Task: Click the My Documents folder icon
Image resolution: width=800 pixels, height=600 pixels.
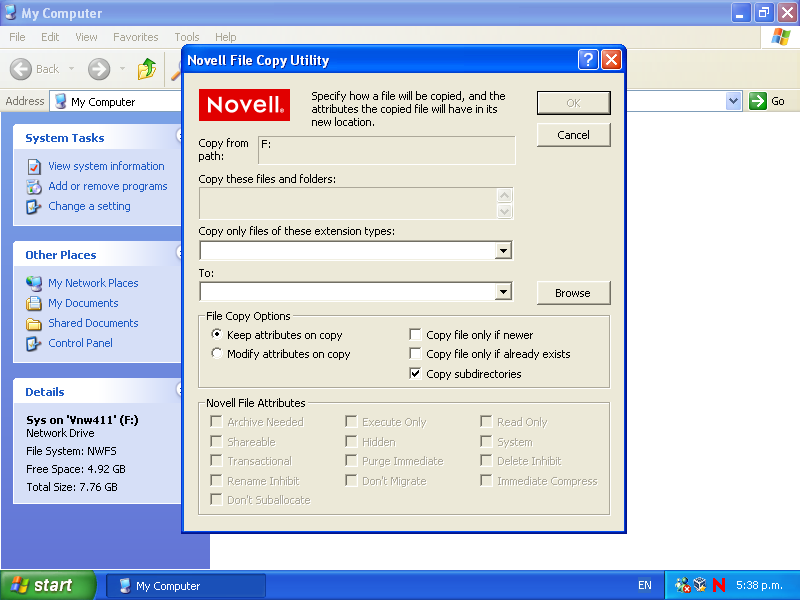Action: click(34, 304)
